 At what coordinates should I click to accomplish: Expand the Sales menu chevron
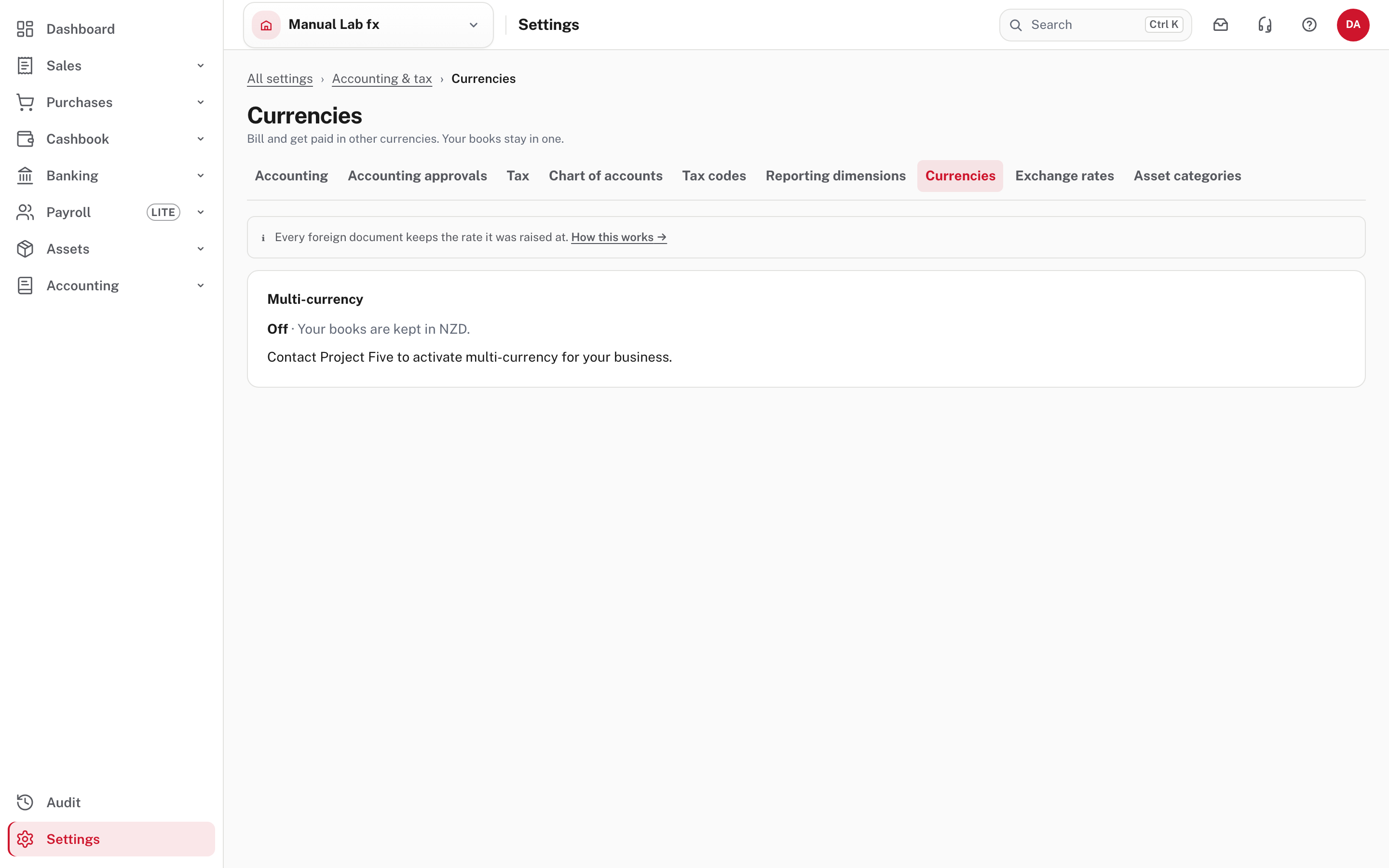[x=201, y=66]
